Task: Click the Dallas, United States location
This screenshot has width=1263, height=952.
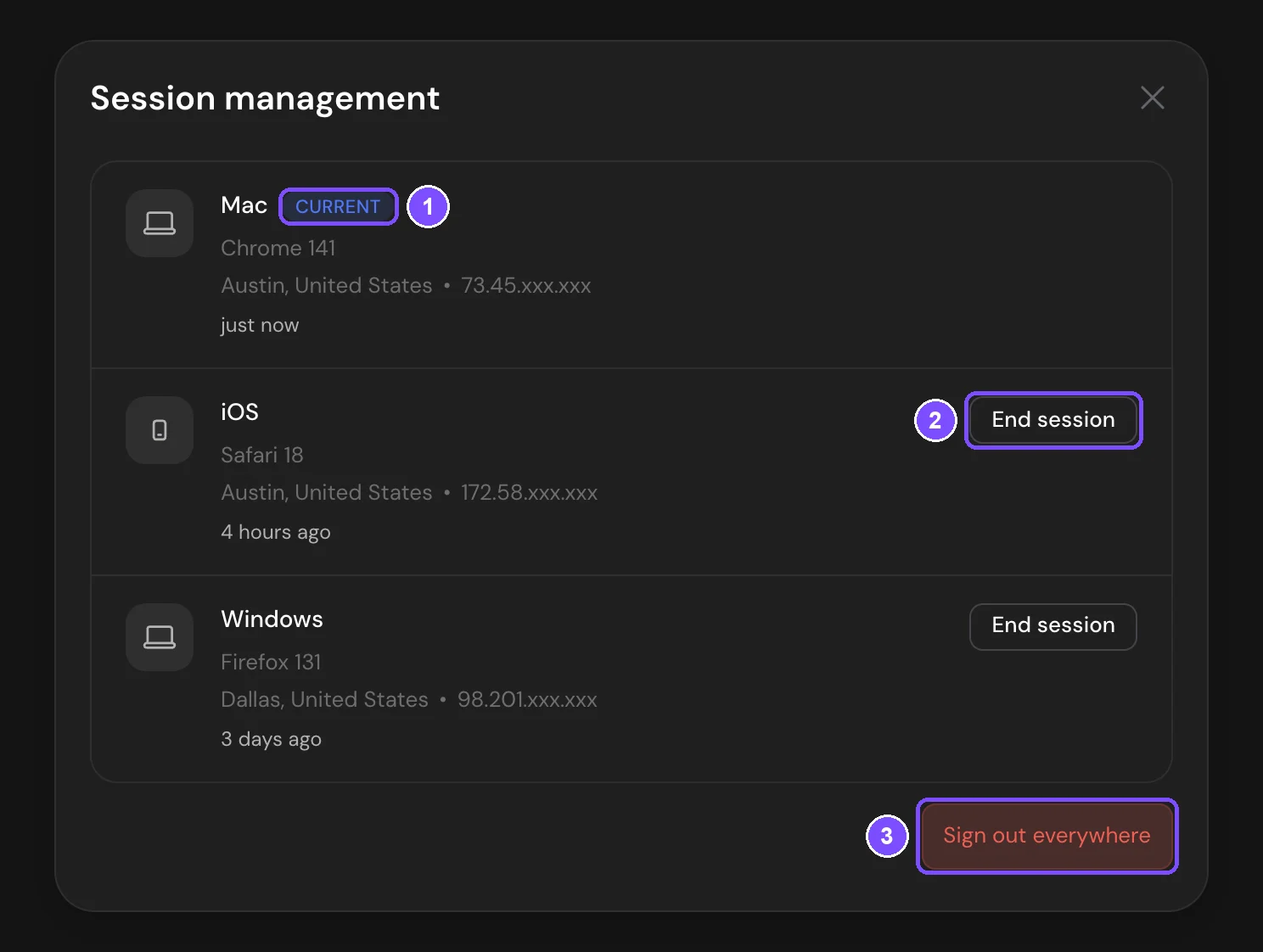Action: tap(324, 699)
